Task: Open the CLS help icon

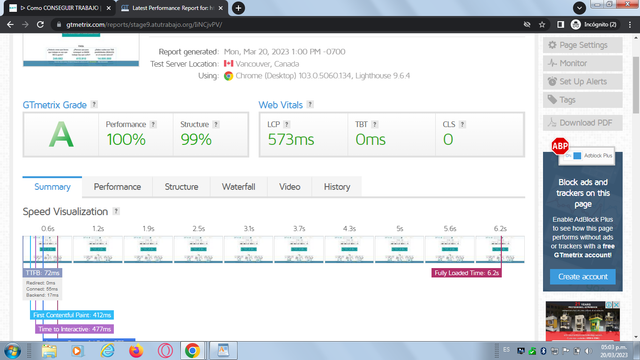Action: (462, 124)
